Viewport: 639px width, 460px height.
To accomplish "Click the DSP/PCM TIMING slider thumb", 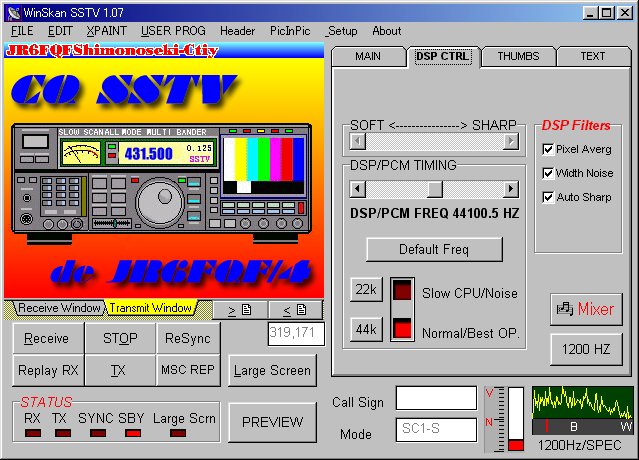I will point(435,189).
